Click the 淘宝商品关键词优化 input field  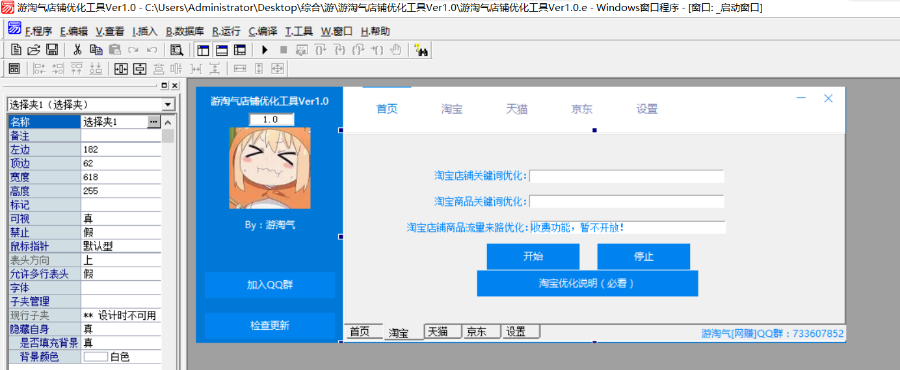pos(627,201)
